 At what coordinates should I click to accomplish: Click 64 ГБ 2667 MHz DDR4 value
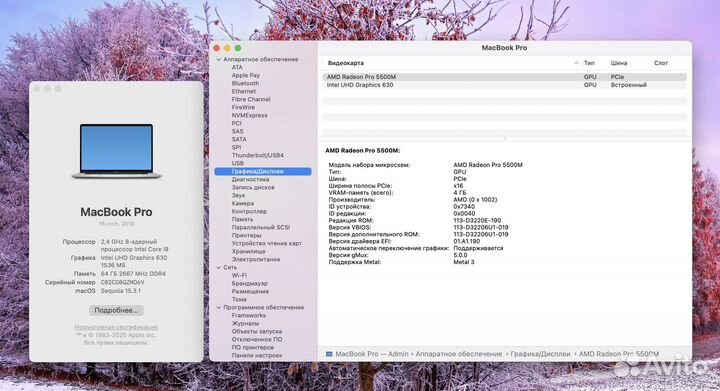coord(133,274)
